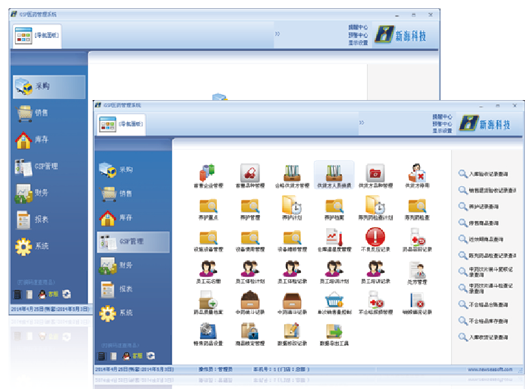This screenshot has width=531, height=389.
Task: Open 药品召回记录 medicine bottle icon
Action: click(x=417, y=240)
